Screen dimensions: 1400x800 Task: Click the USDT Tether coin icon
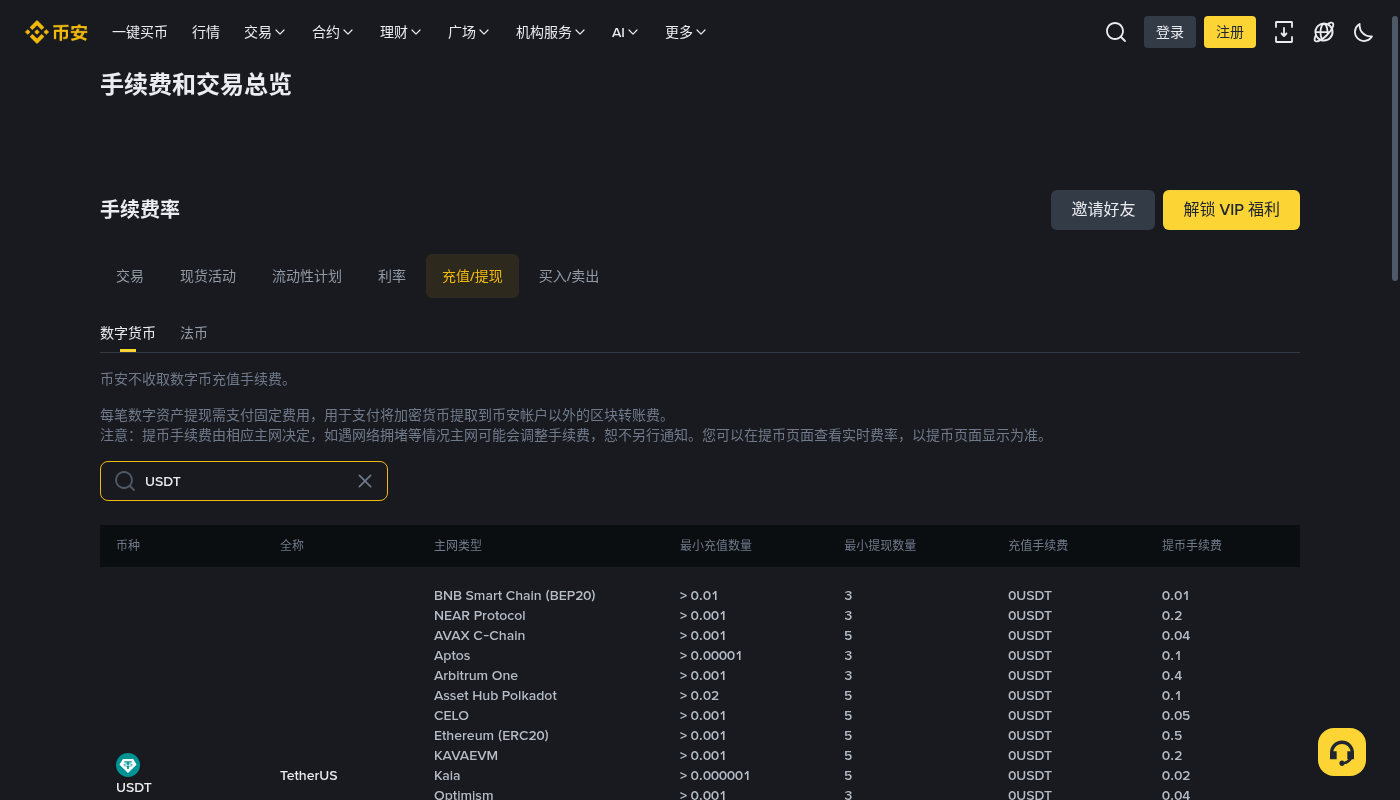[x=128, y=765]
